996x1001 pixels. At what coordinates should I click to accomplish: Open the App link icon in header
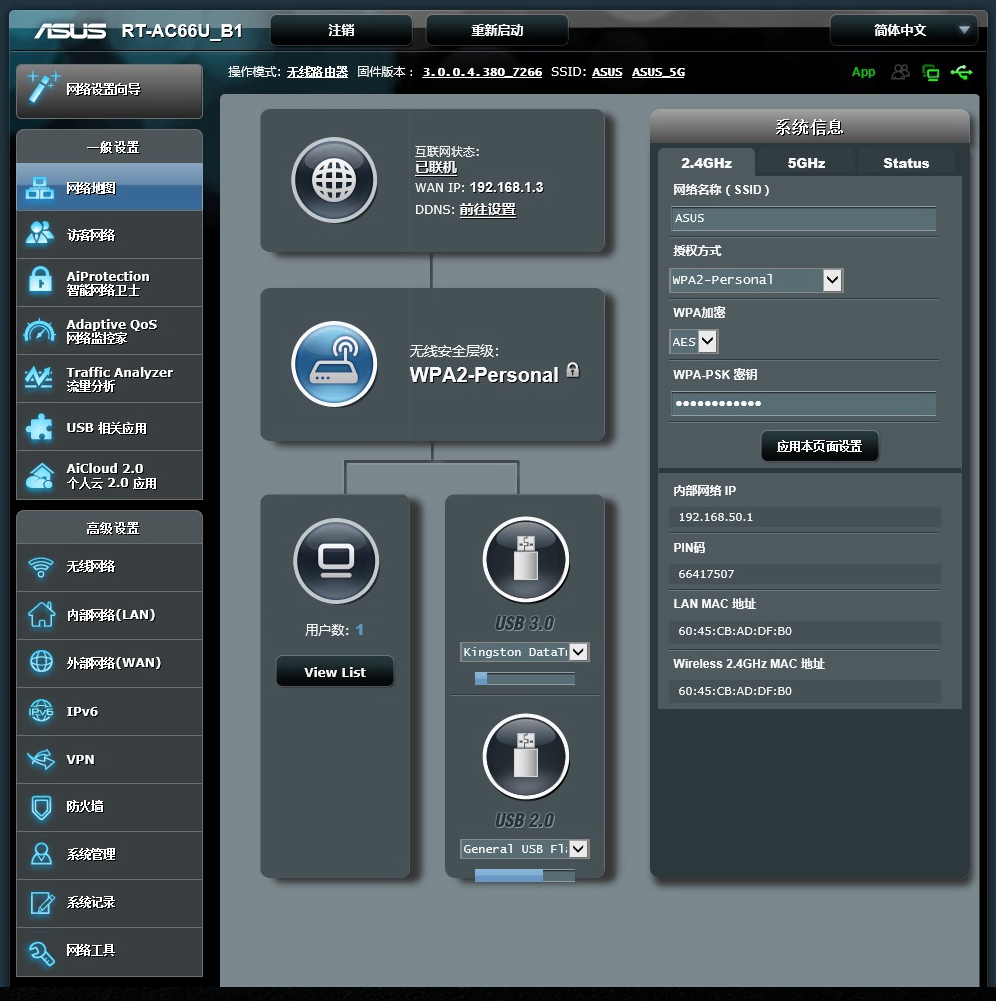click(863, 72)
